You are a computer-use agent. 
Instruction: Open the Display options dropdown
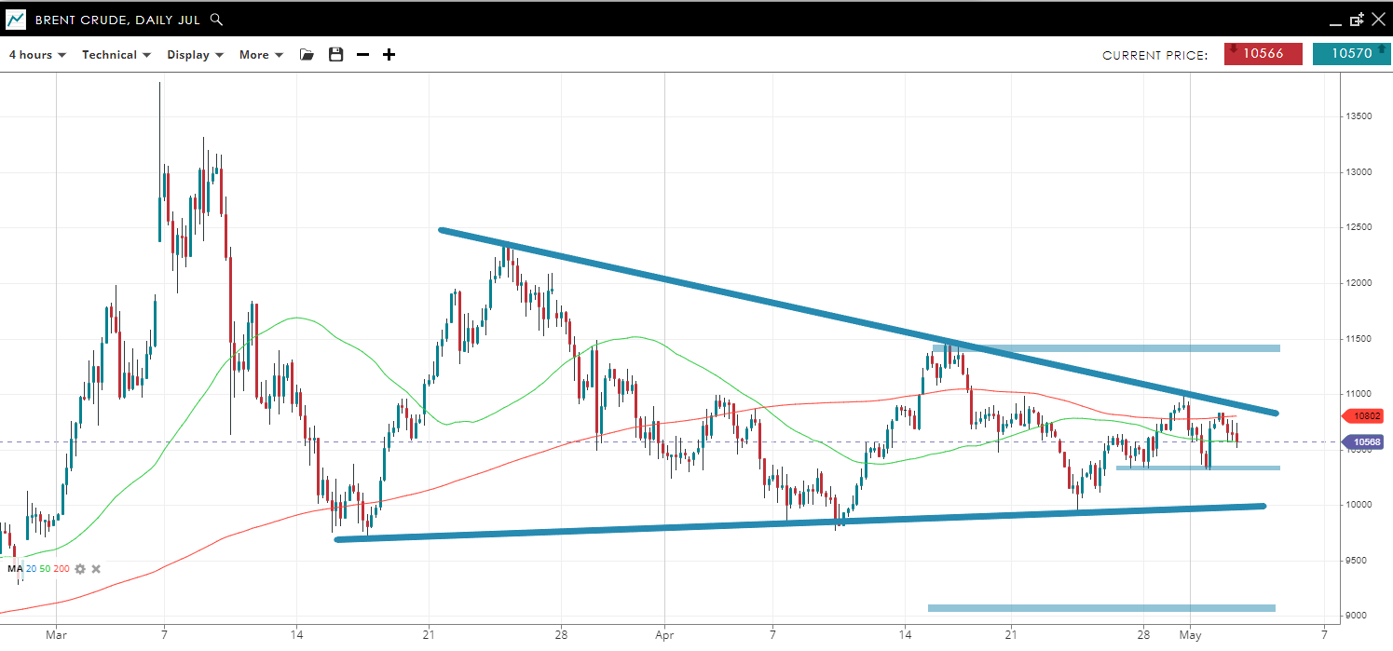pos(195,55)
